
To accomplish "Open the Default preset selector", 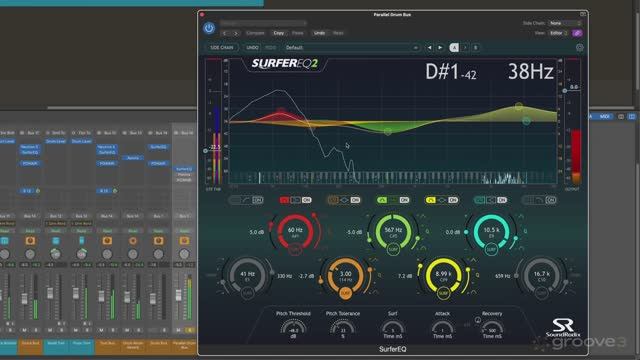I will pos(352,48).
